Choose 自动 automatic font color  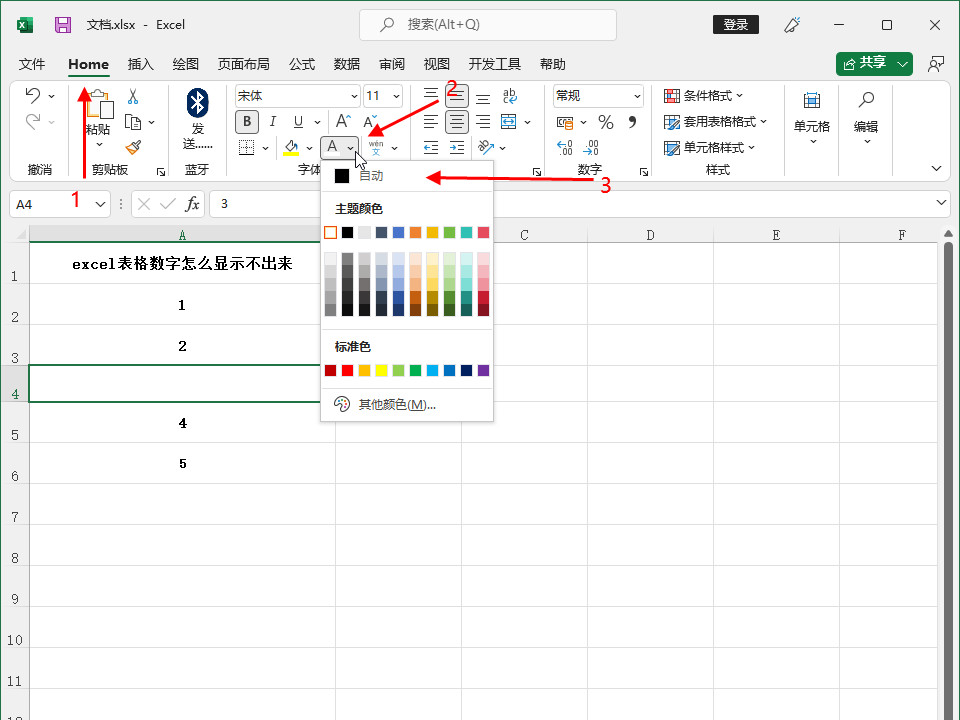(x=407, y=176)
